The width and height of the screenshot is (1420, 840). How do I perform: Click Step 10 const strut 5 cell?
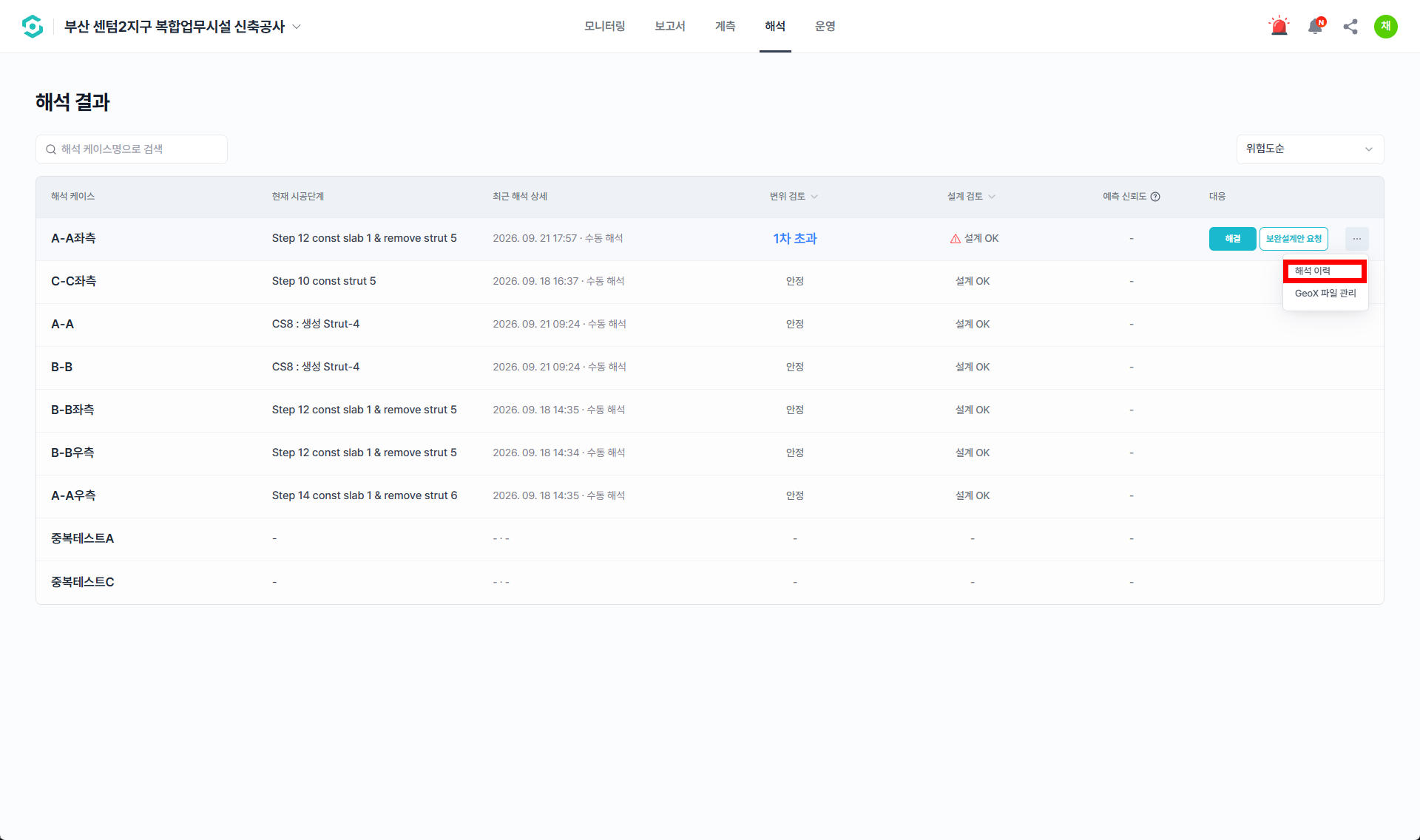pos(324,282)
